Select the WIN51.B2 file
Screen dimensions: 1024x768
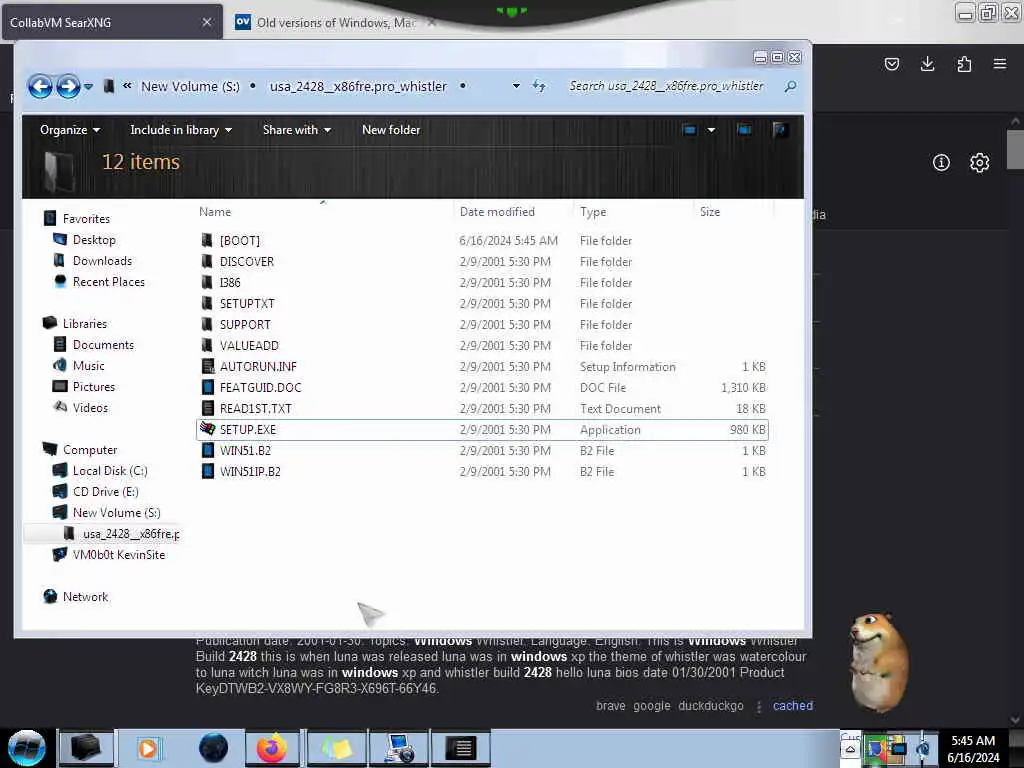click(245, 451)
